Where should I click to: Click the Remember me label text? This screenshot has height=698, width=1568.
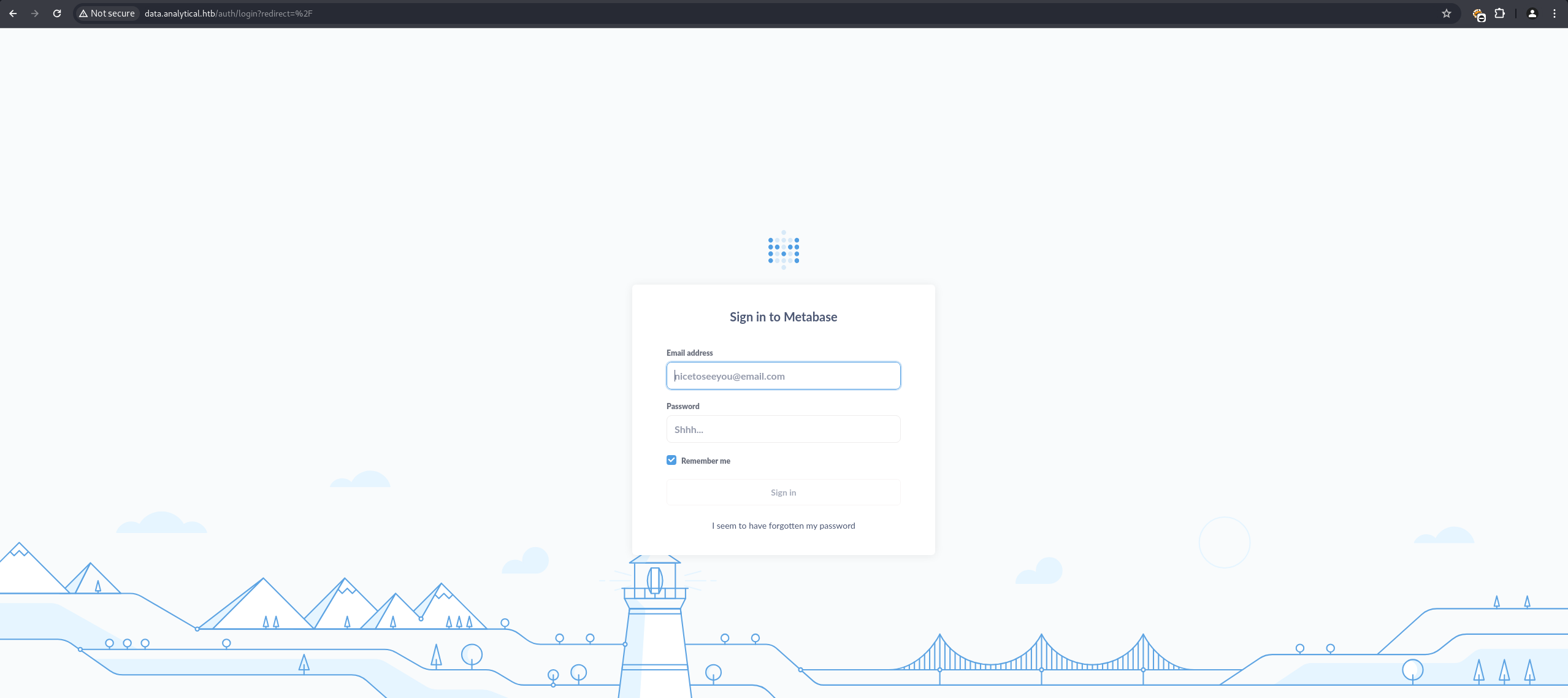click(705, 461)
